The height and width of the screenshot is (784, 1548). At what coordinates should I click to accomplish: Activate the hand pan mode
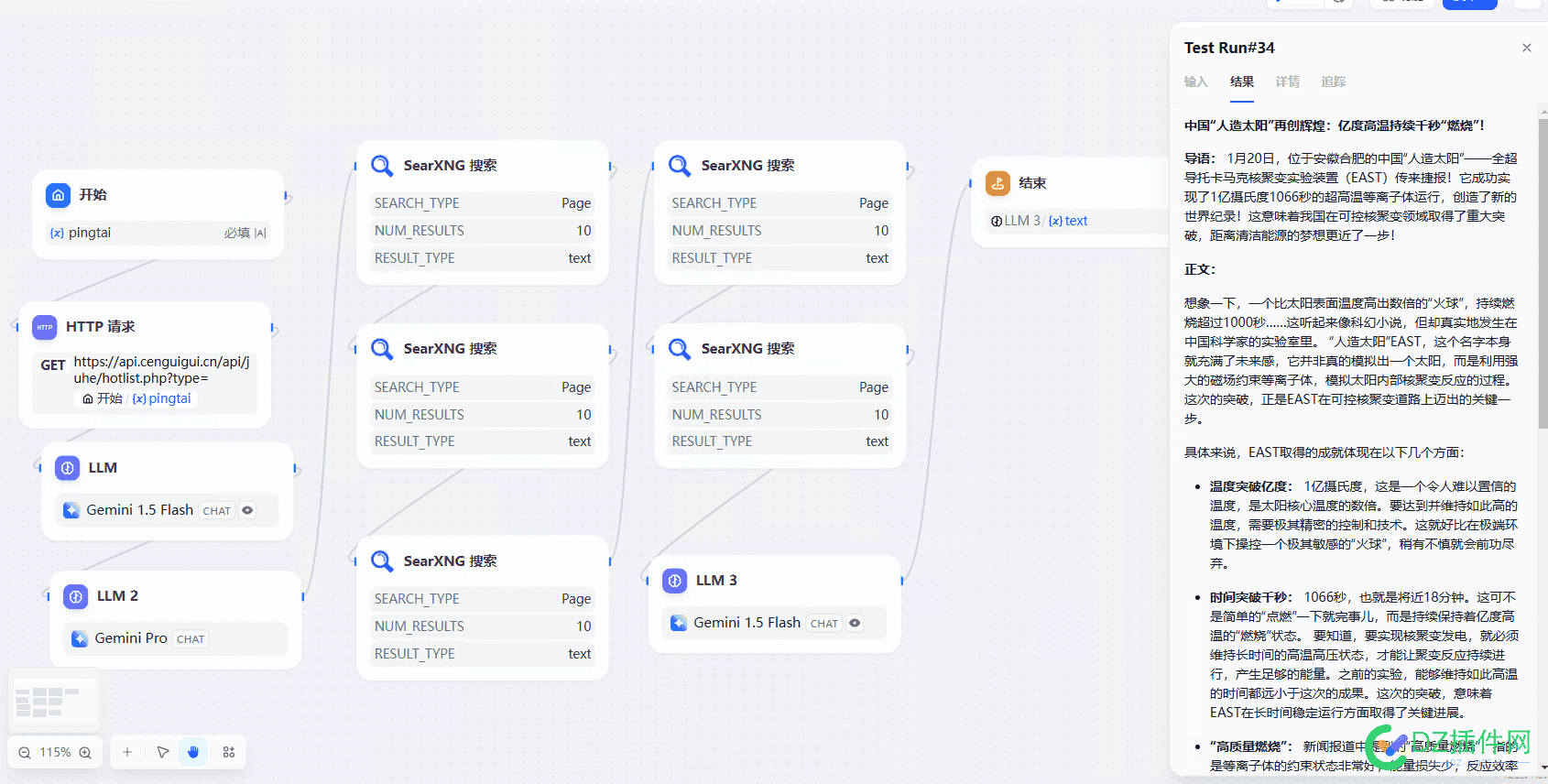(193, 752)
